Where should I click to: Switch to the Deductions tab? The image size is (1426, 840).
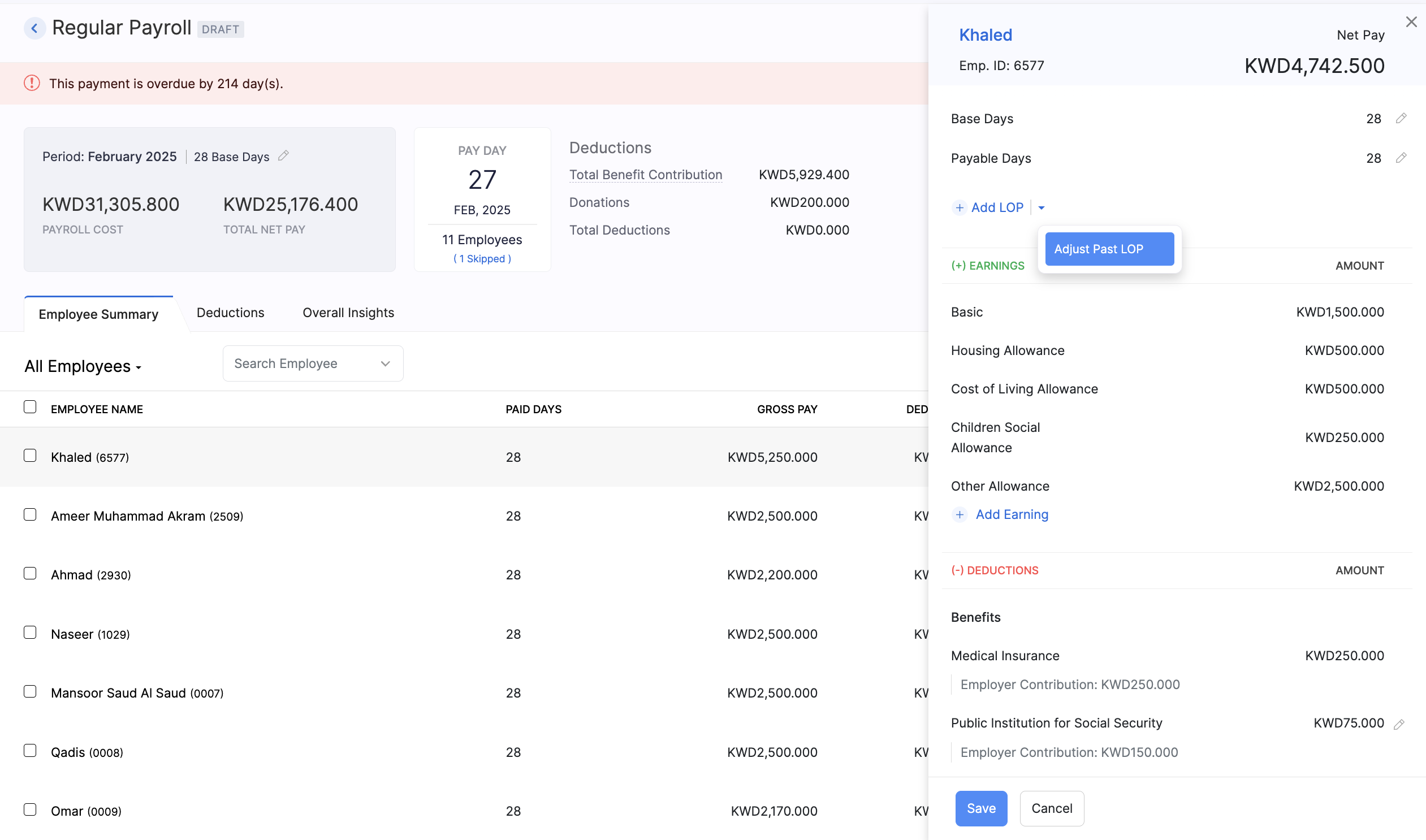coord(230,313)
